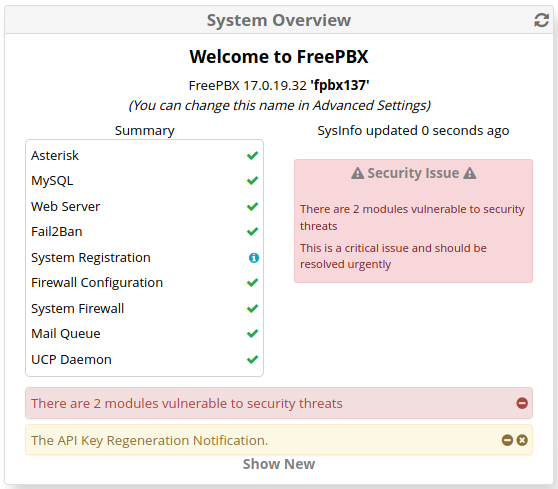Viewport: 558px width, 489px height.
Task: Open the vulnerable modules notification text
Action: point(187,404)
